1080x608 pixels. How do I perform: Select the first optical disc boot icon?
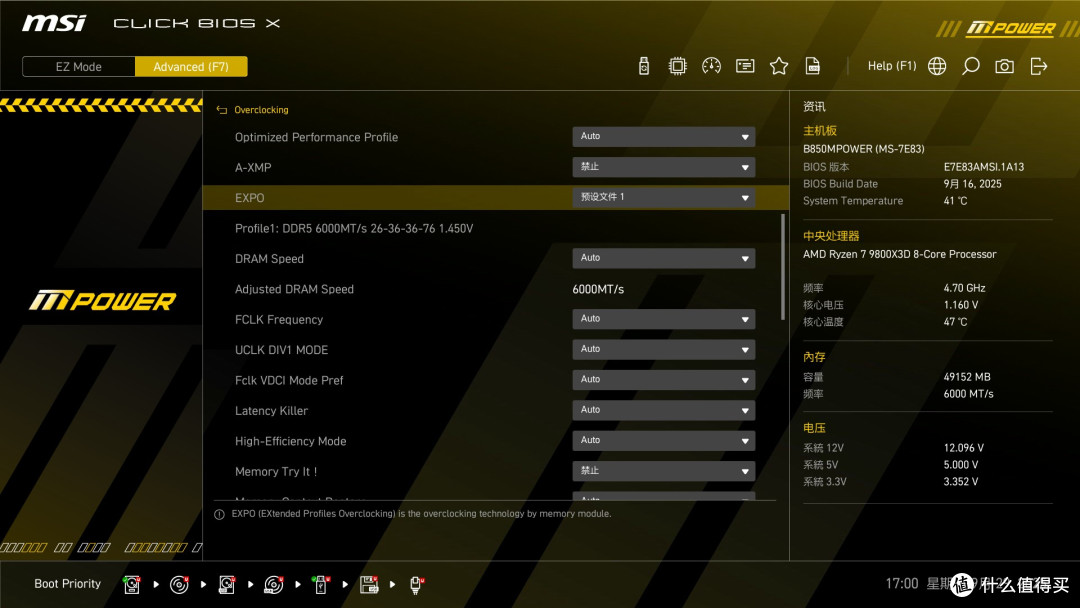179,585
